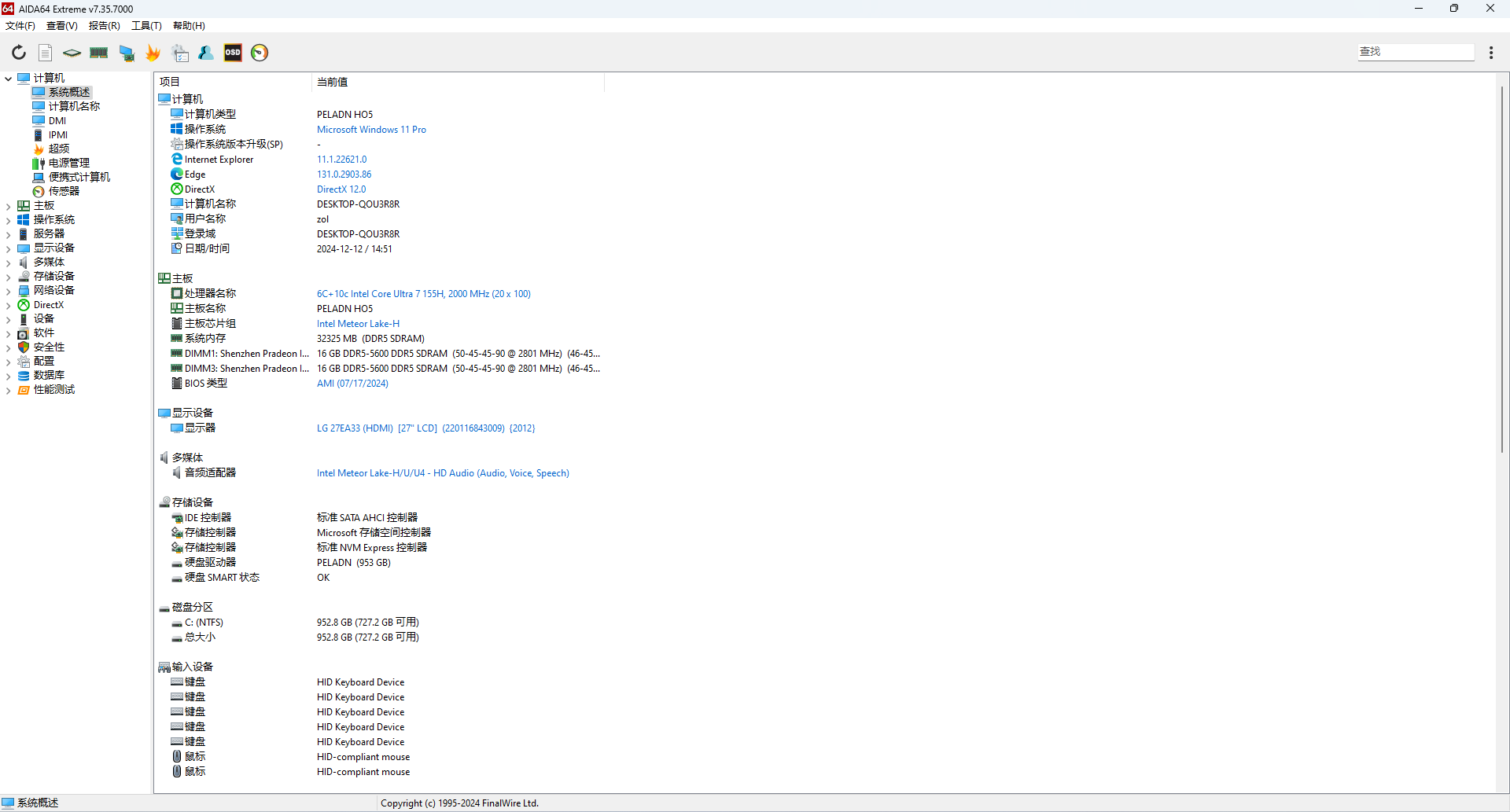
Task: Click the 查找 search field
Action: [x=1416, y=52]
